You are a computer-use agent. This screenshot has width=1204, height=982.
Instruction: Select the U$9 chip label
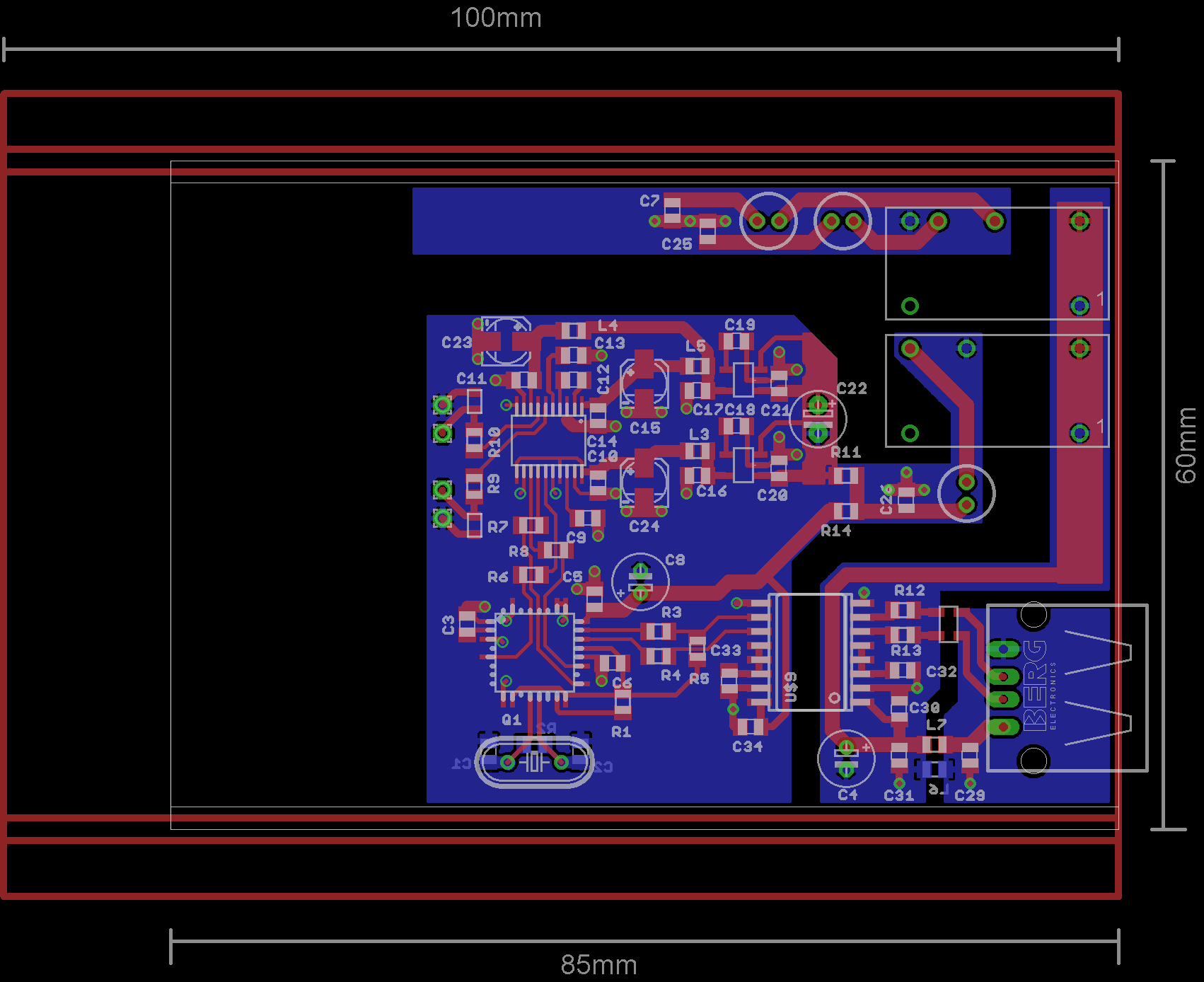792,687
